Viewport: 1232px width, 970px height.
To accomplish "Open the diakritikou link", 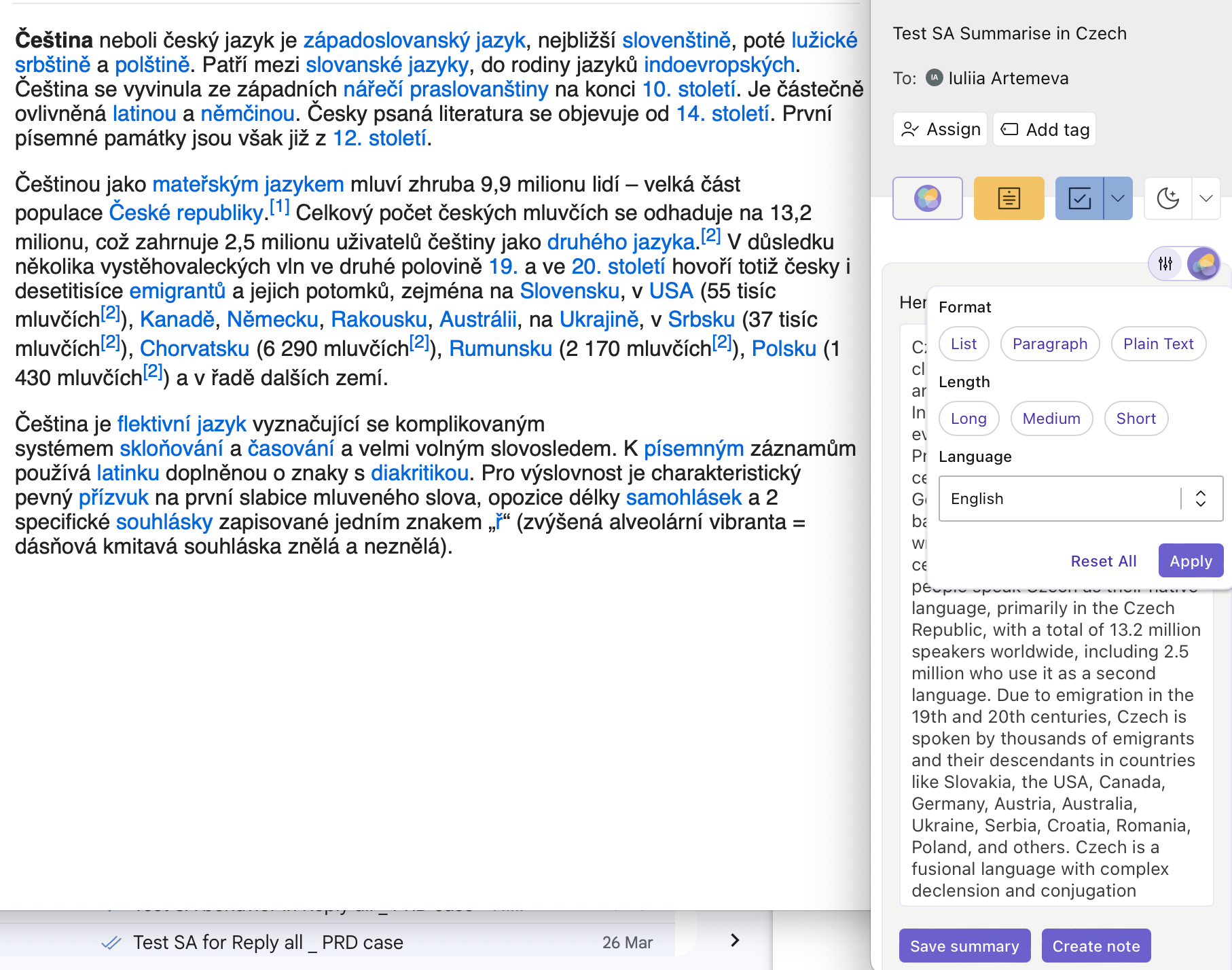I will (420, 473).
